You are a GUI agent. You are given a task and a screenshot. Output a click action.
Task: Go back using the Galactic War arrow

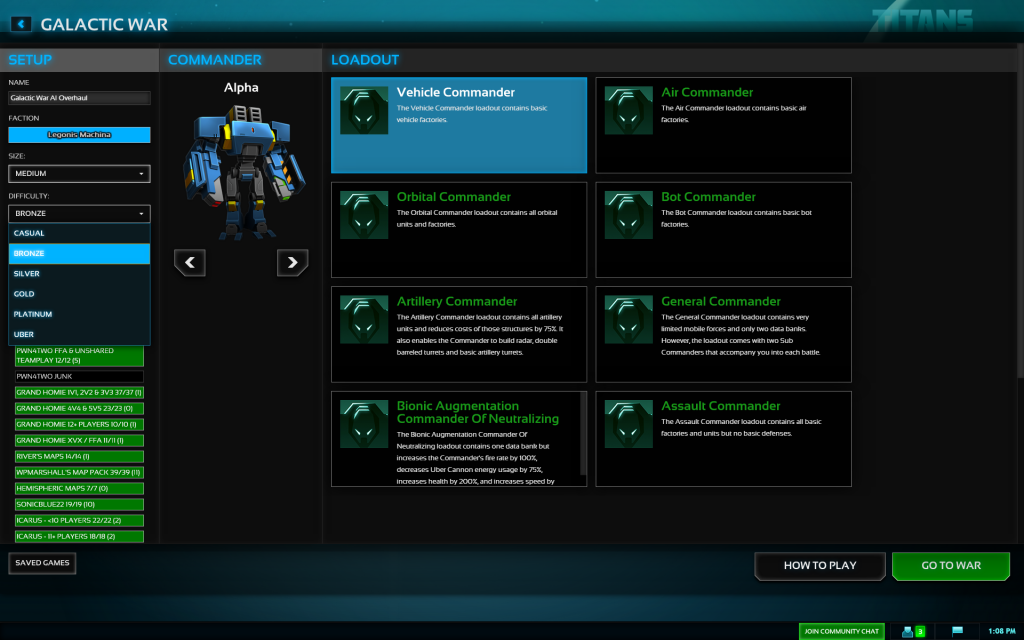tap(21, 24)
